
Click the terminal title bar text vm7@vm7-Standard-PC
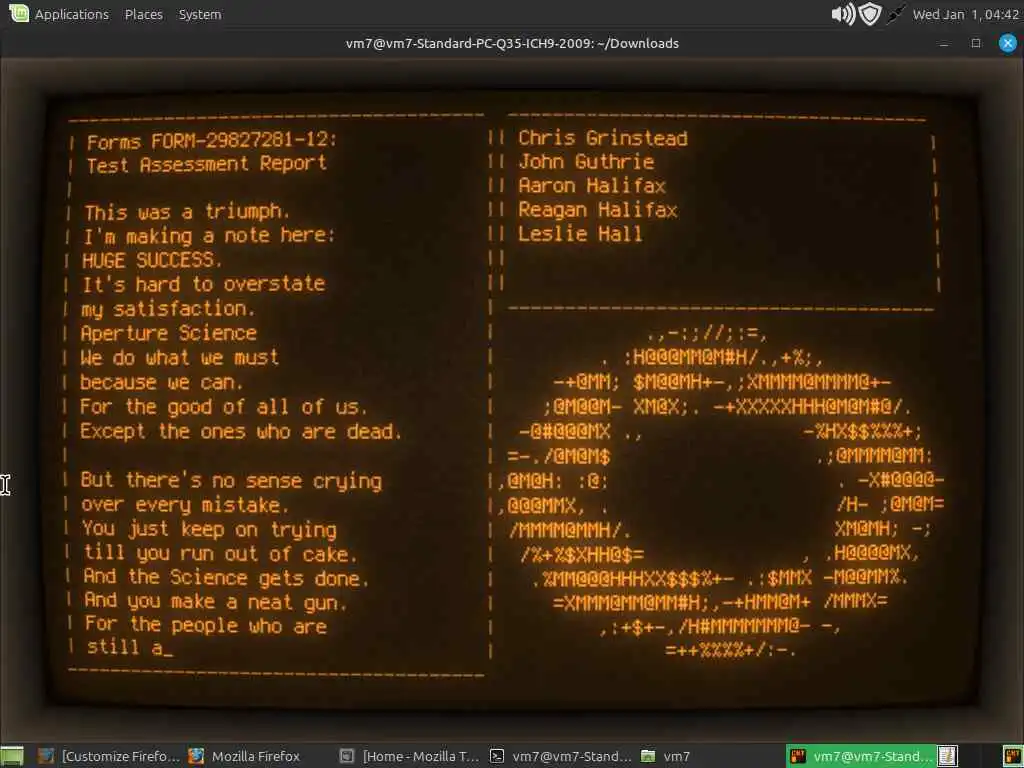pyautogui.click(x=512, y=43)
